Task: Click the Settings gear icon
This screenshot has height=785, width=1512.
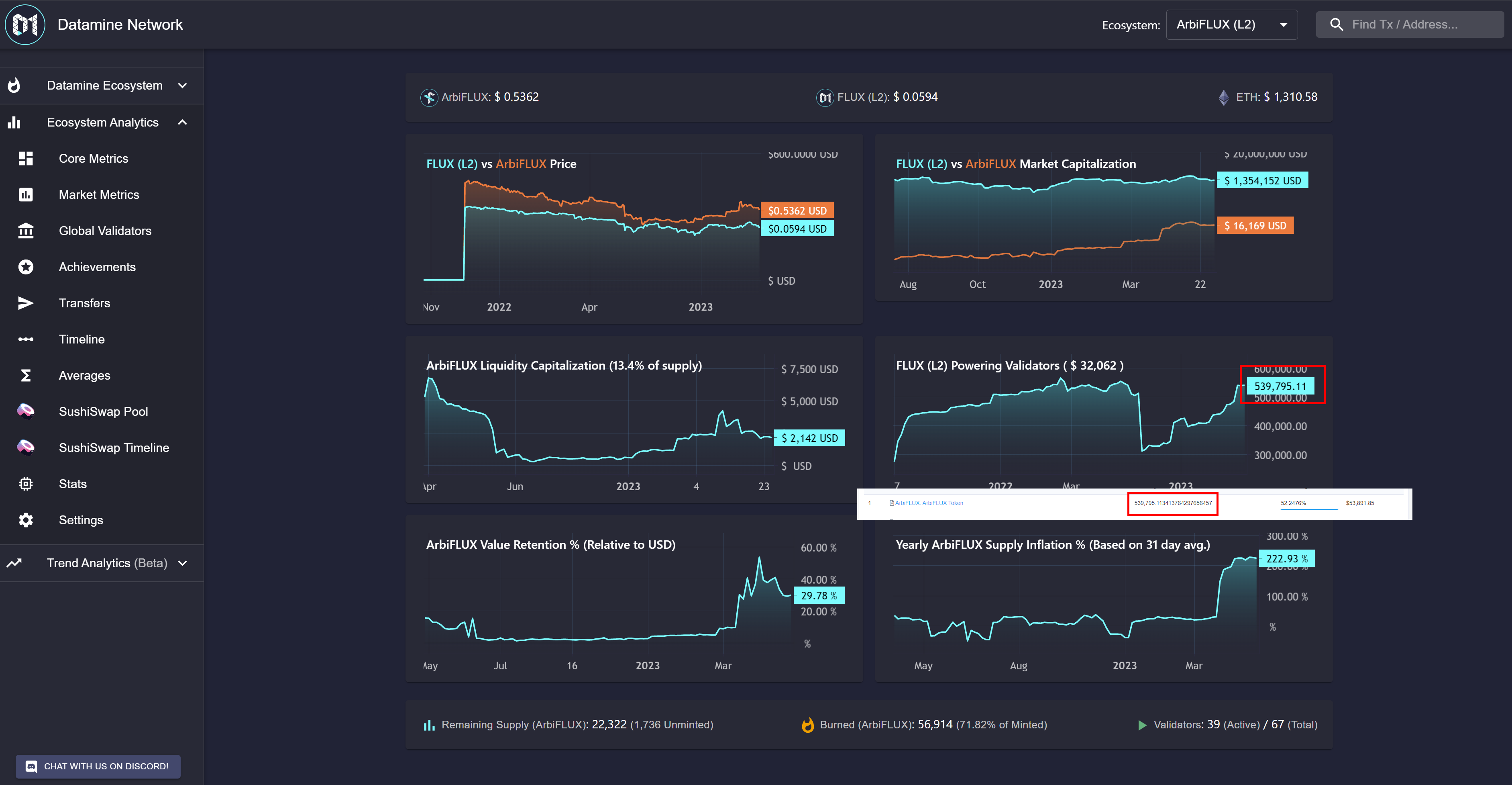Action: pyautogui.click(x=26, y=520)
